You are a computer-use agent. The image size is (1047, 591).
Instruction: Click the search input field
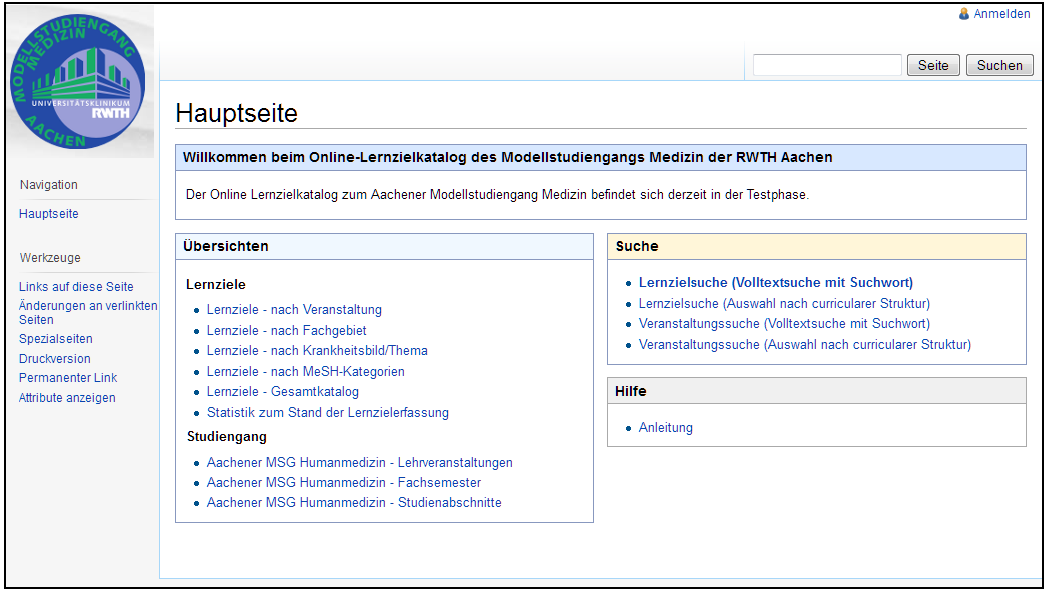pos(827,65)
